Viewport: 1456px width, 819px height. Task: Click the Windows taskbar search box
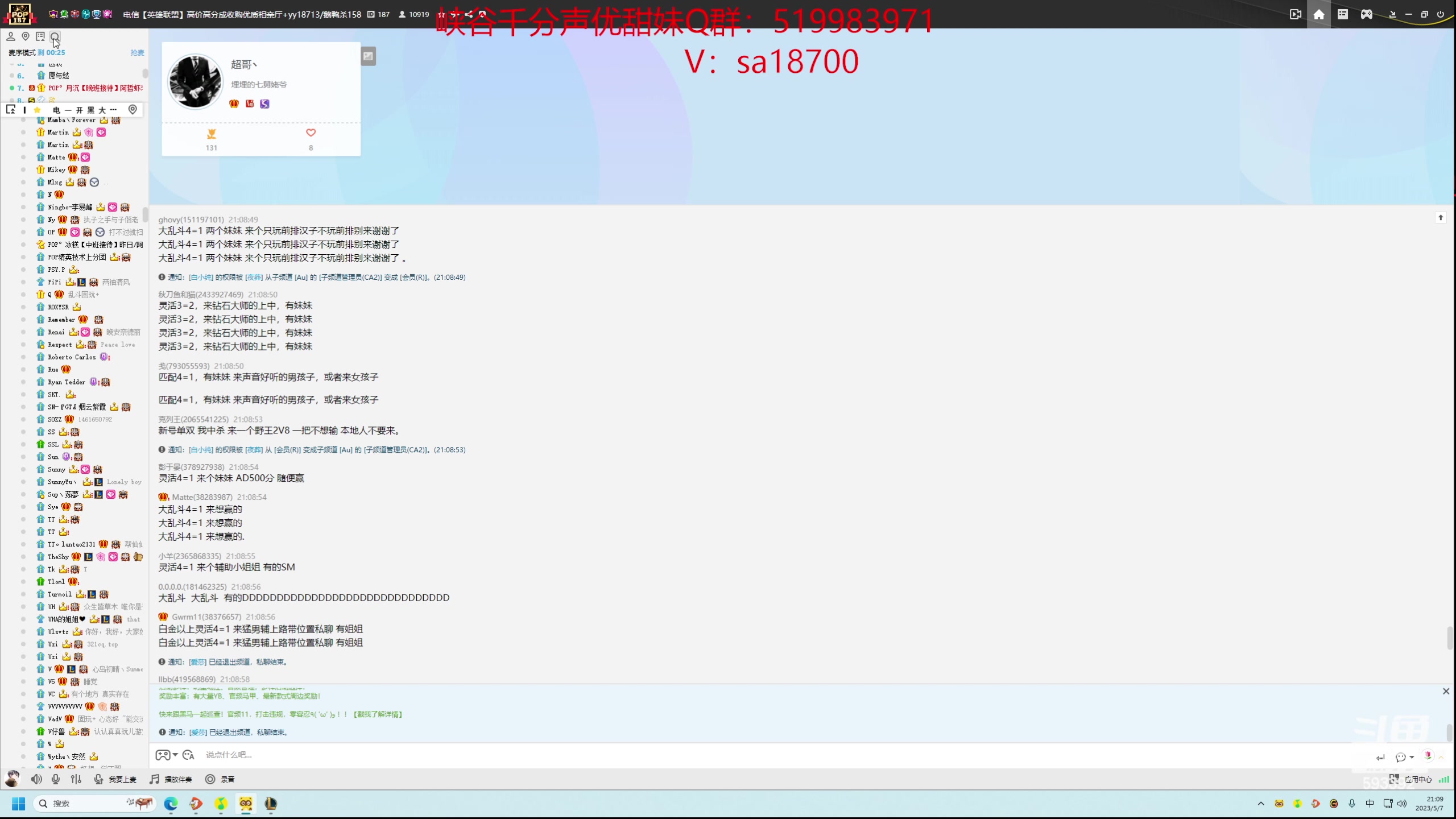(x=95, y=804)
